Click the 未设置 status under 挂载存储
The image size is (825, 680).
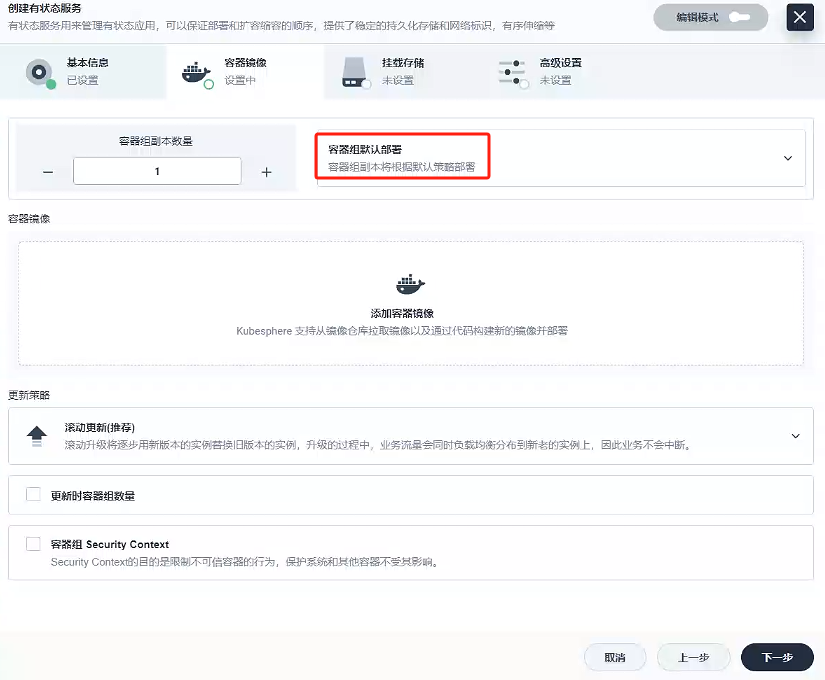398,81
